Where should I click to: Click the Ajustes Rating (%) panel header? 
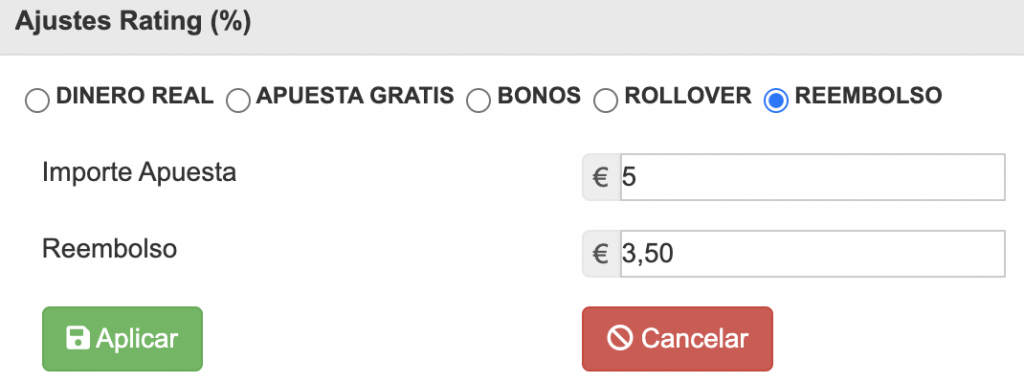coord(512,27)
